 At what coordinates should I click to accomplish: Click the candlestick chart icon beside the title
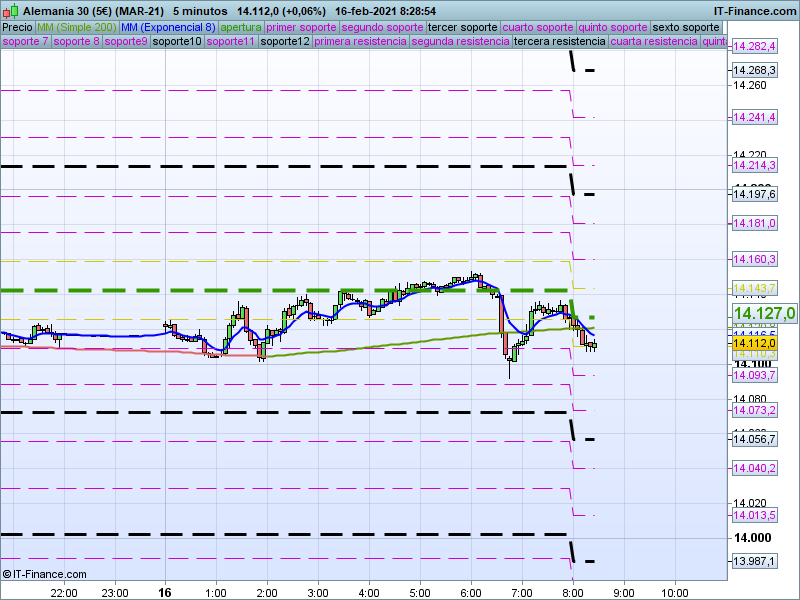10,11
